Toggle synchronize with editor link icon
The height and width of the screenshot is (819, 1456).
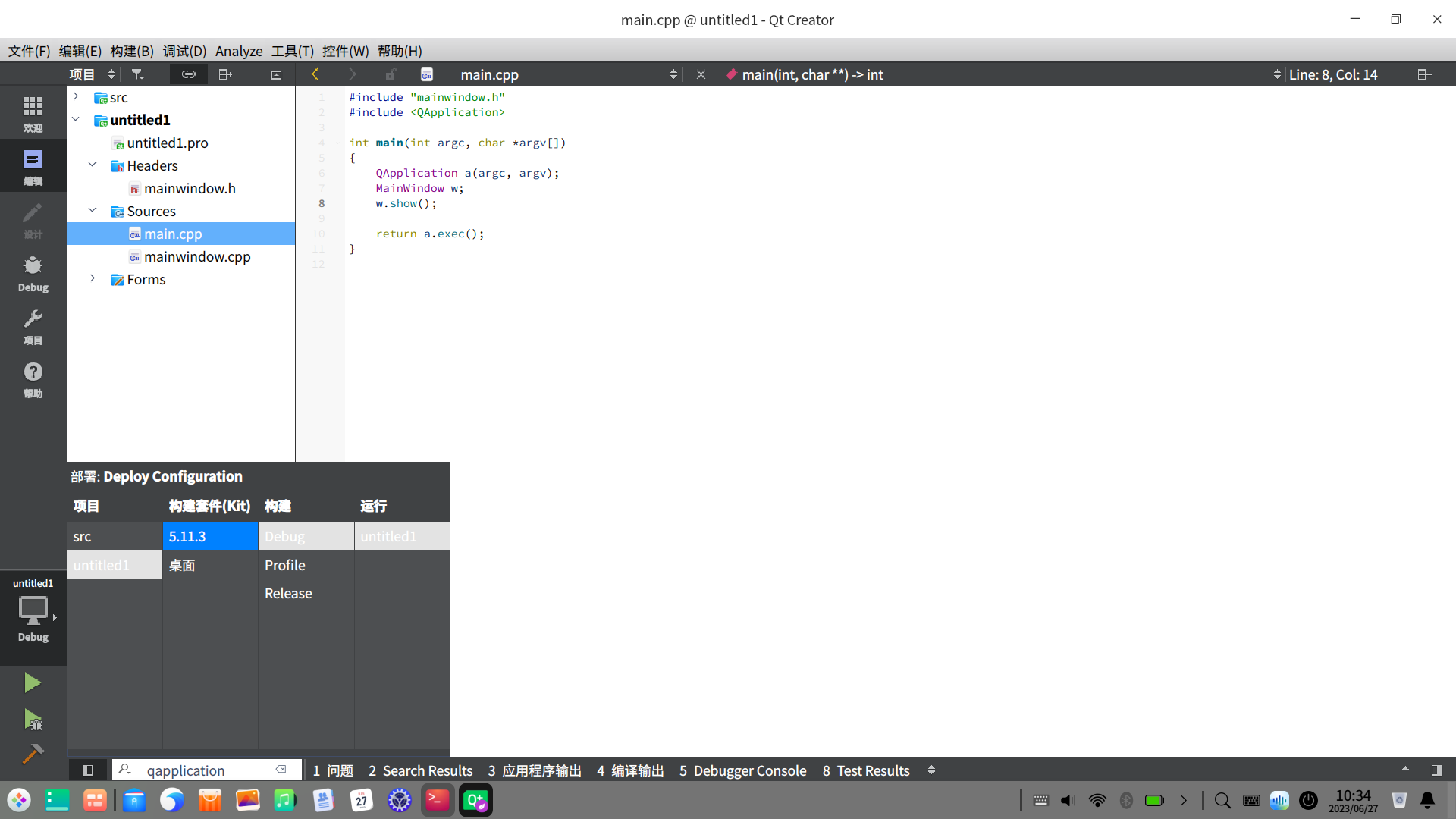pyautogui.click(x=188, y=74)
